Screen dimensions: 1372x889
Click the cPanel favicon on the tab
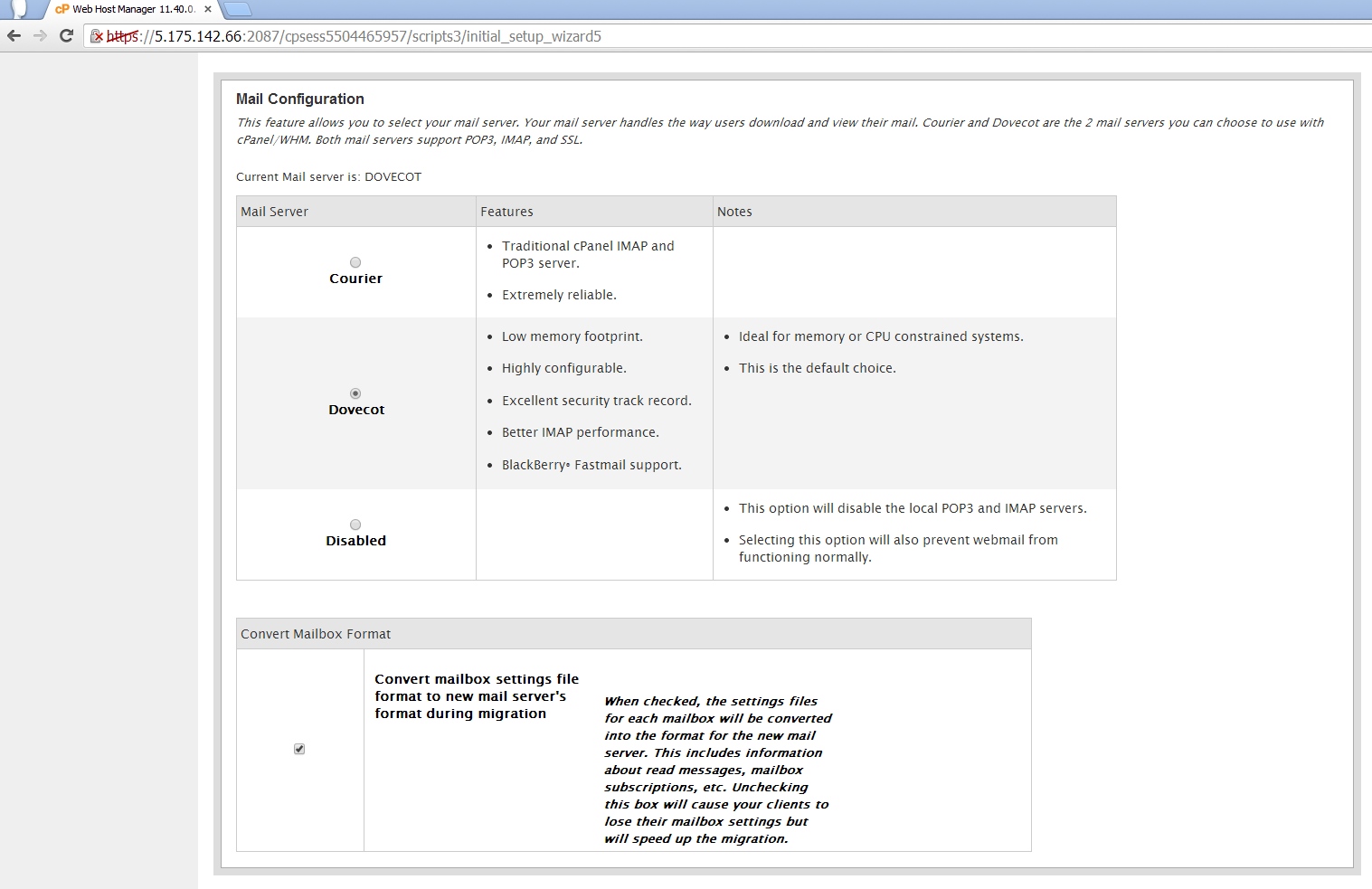pos(62,9)
